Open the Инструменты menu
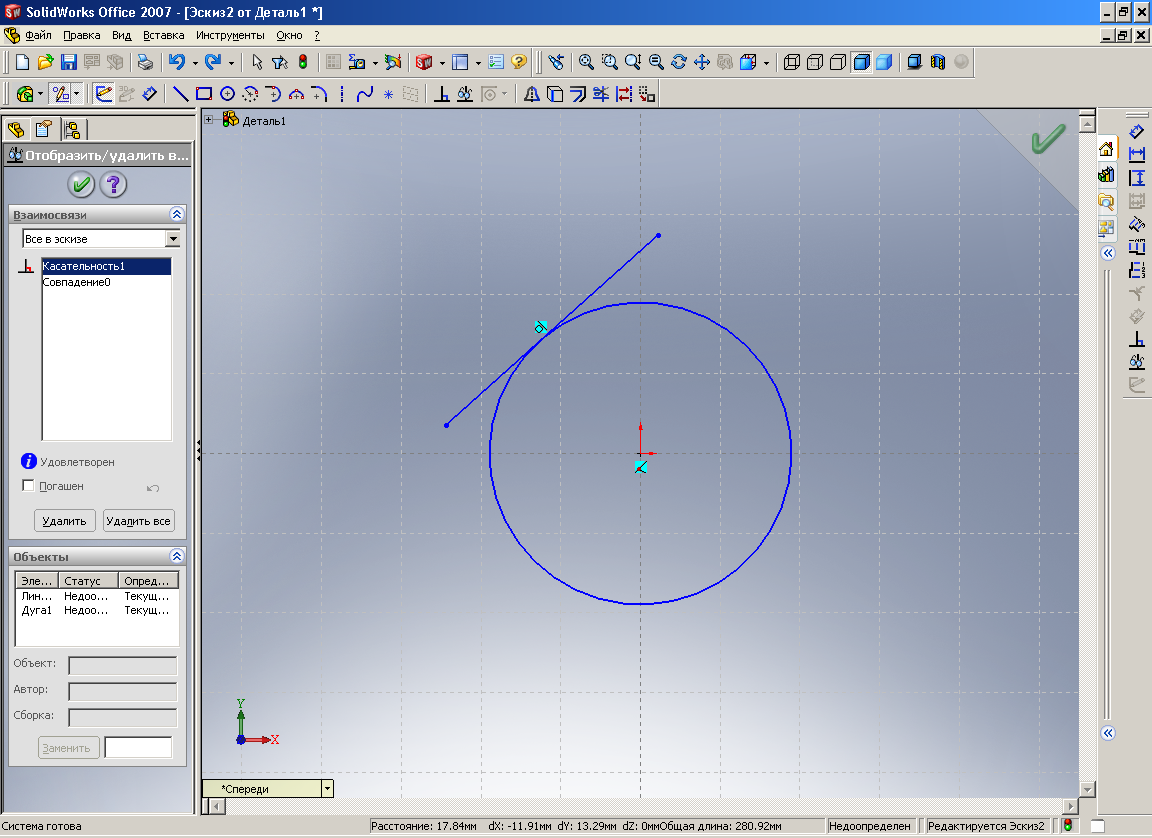 [x=229, y=35]
